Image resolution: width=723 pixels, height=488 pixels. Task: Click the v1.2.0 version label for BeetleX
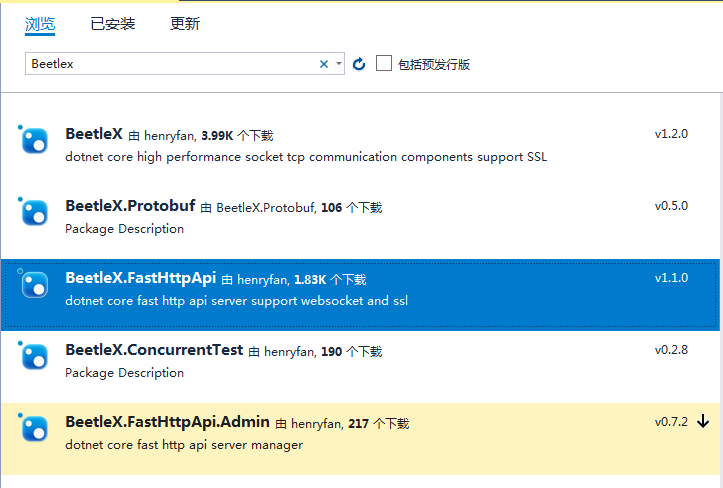tap(671, 134)
